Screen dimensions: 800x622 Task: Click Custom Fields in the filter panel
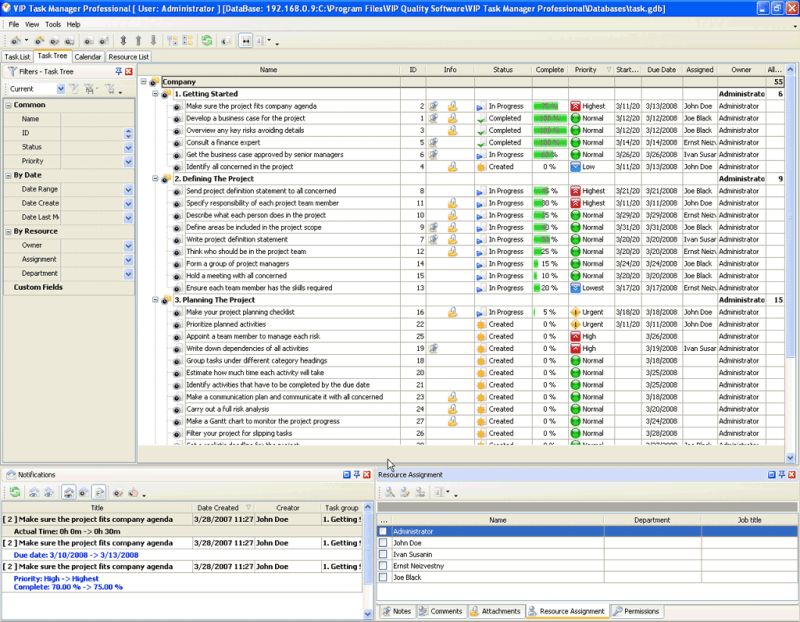tap(38, 287)
